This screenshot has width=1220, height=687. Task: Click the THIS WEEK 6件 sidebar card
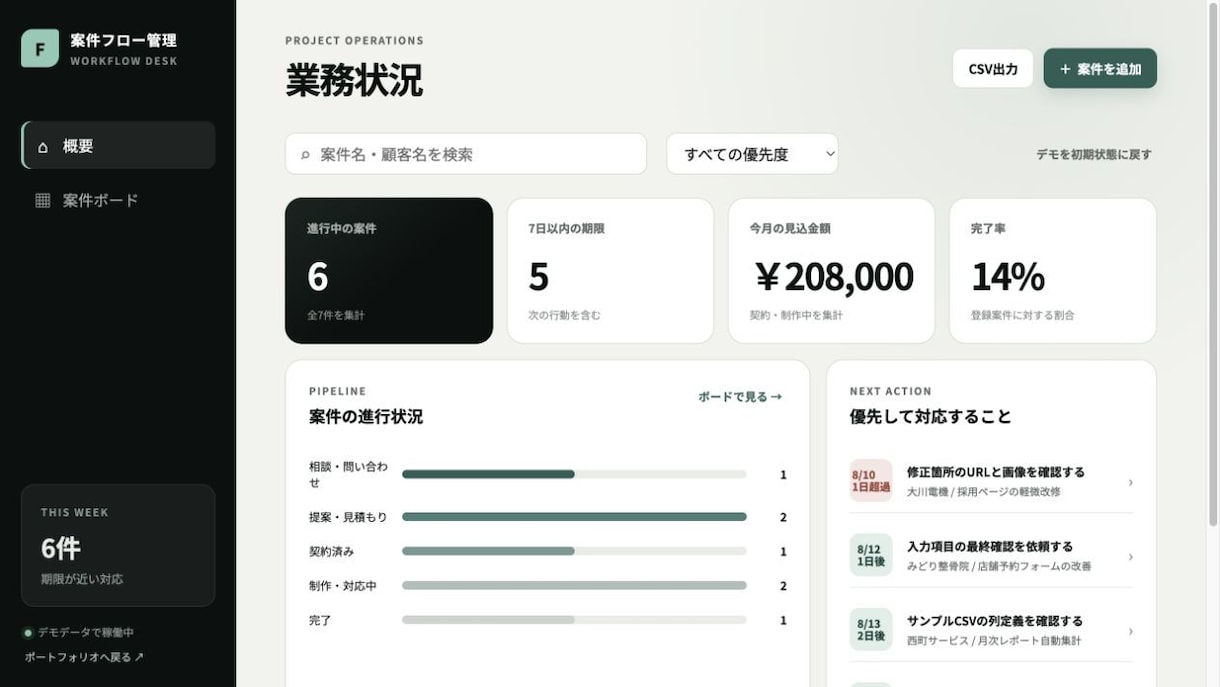point(118,545)
